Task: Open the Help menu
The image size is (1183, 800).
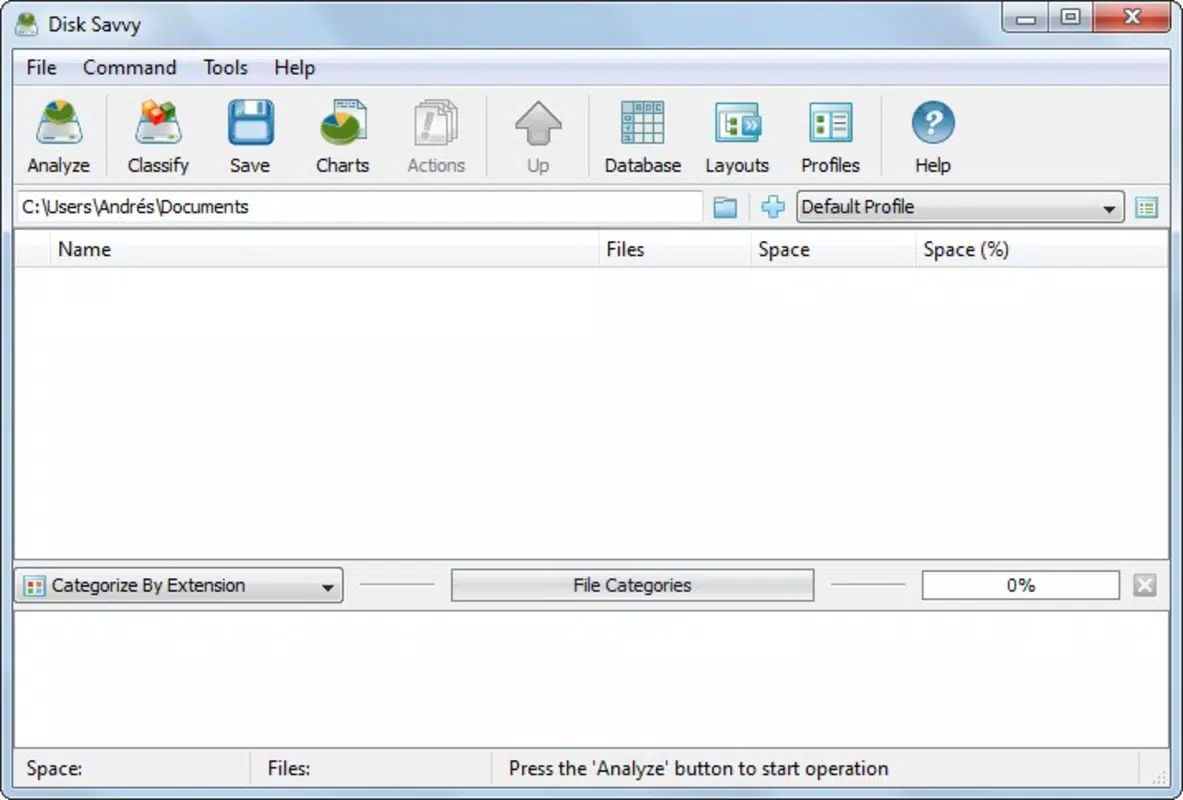Action: coord(294,68)
